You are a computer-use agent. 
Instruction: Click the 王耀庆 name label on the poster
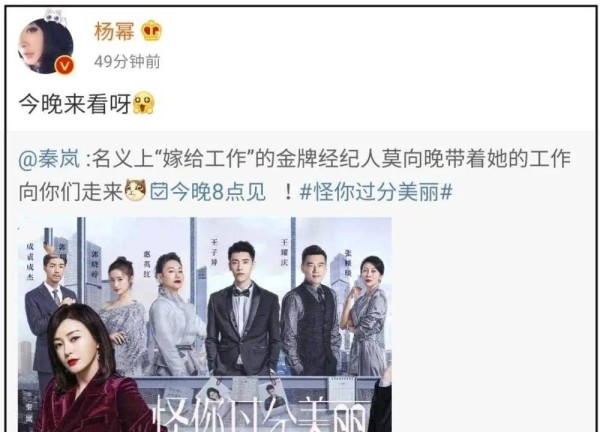284,253
